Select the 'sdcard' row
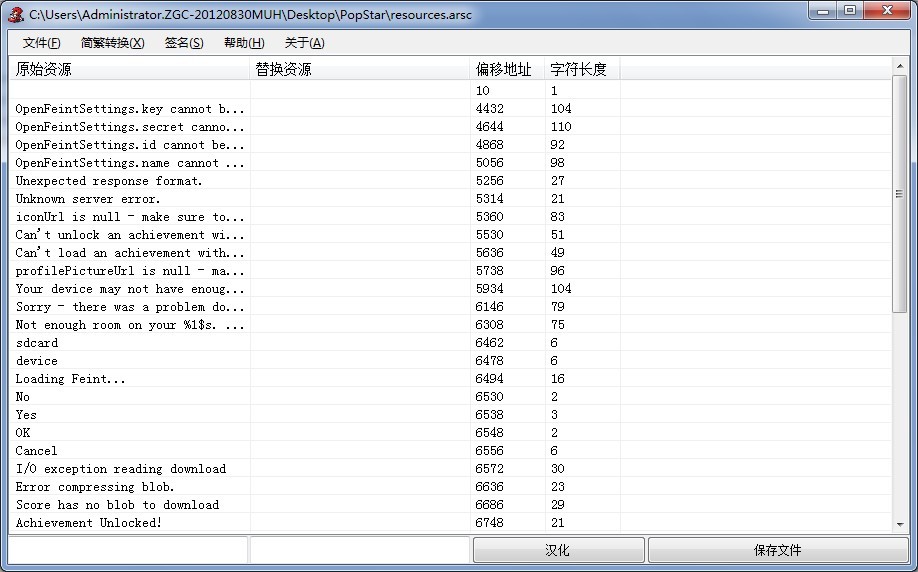The width and height of the screenshot is (918, 572). point(450,342)
